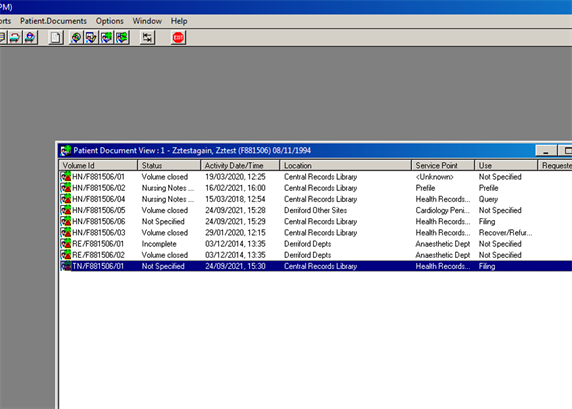Viewport: 572px width, 409px height.
Task: Open the Options menu
Action: point(109,21)
